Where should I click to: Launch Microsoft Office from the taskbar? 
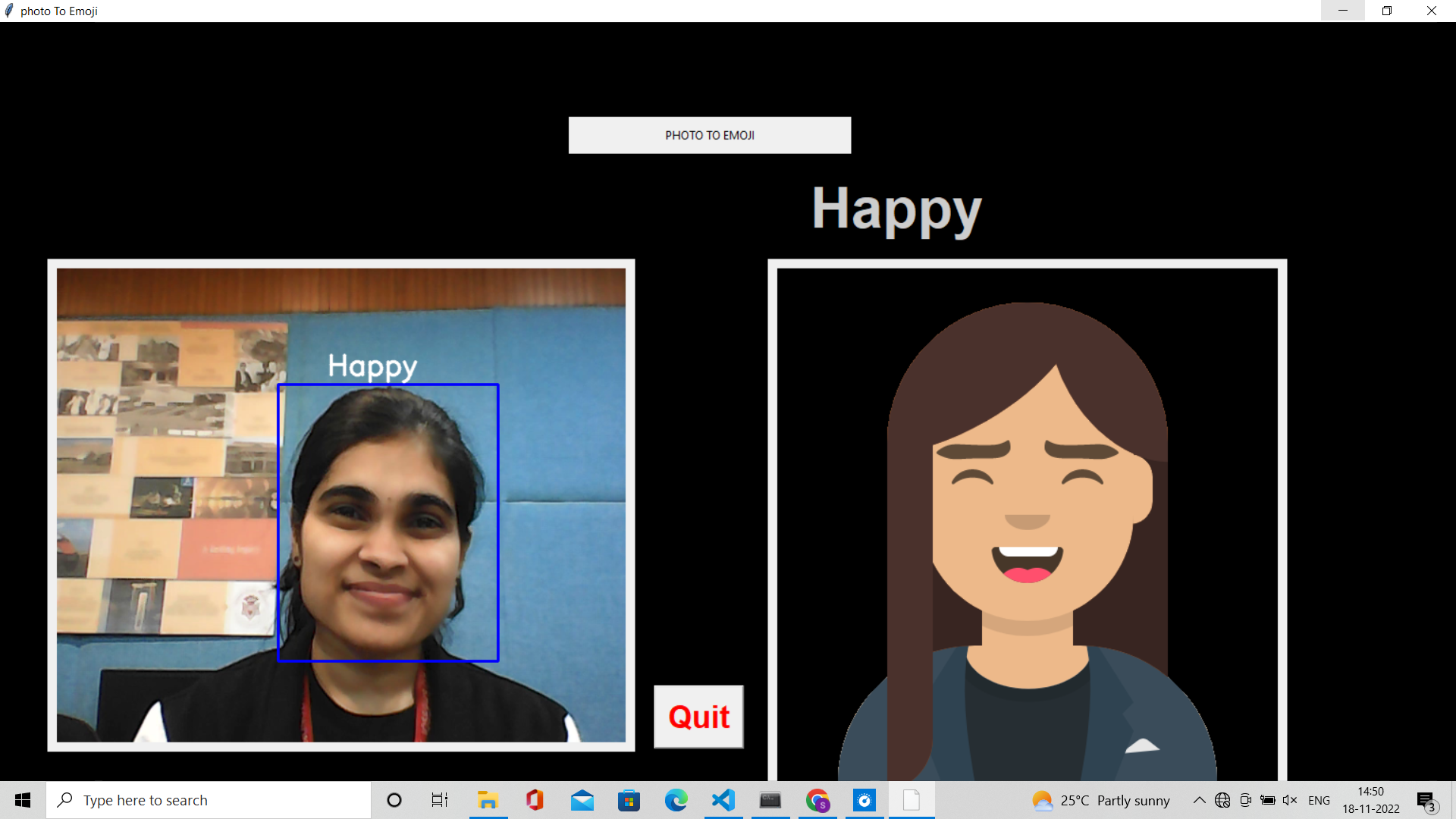tap(535, 799)
